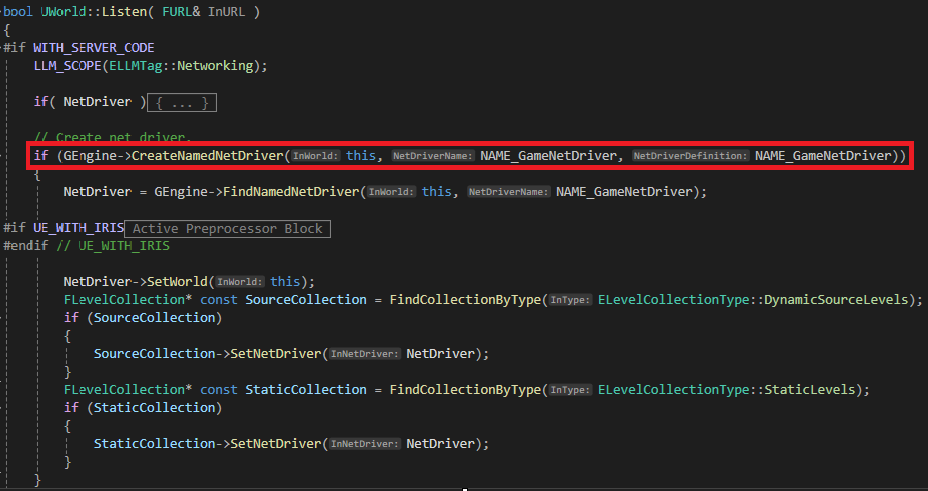This screenshot has width=928, height=491.
Task: Click 'FindCollectionByType' on StaticLevels line
Action: coord(465,389)
